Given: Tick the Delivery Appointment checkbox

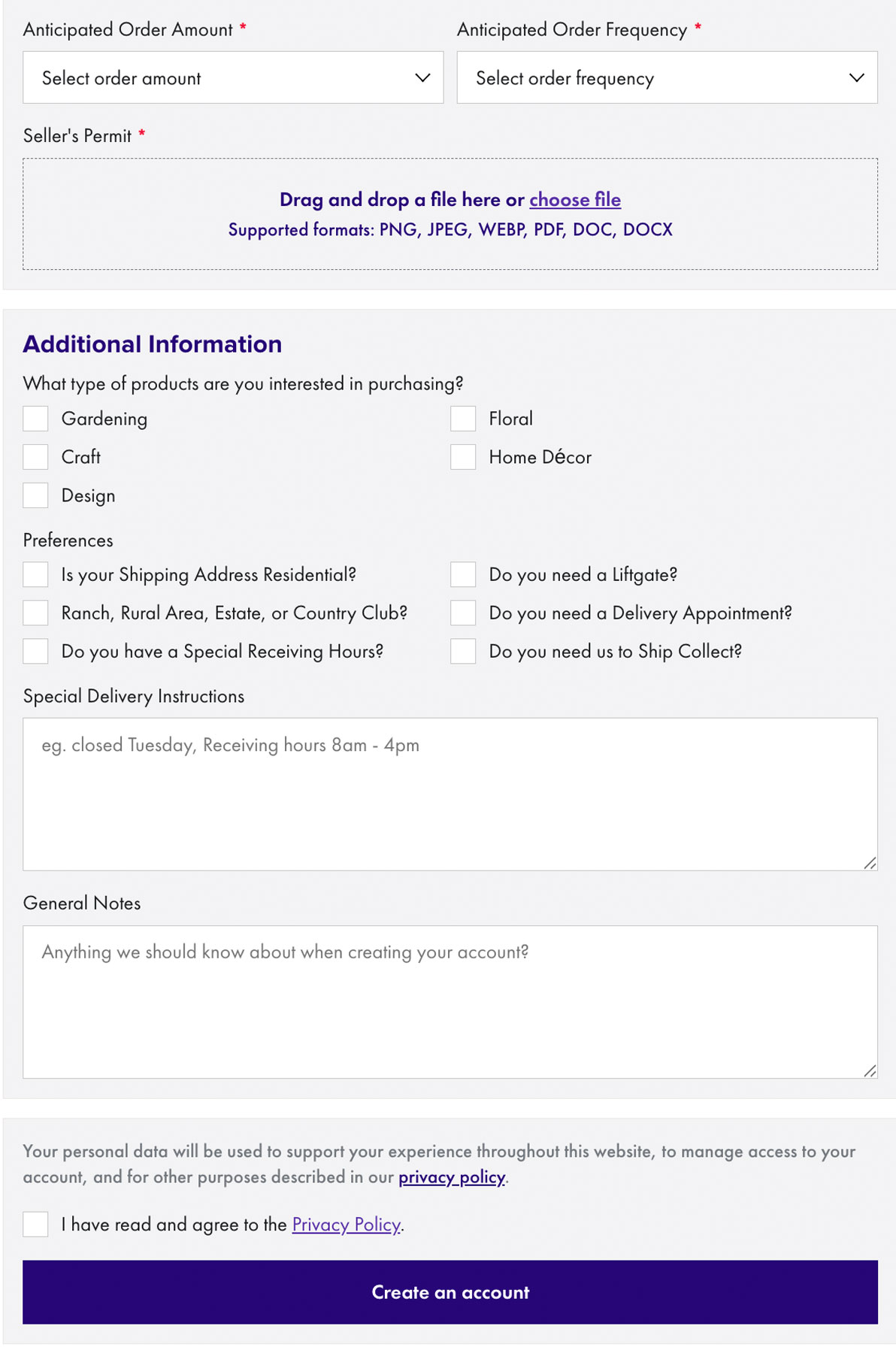Looking at the screenshot, I should click(x=463, y=613).
